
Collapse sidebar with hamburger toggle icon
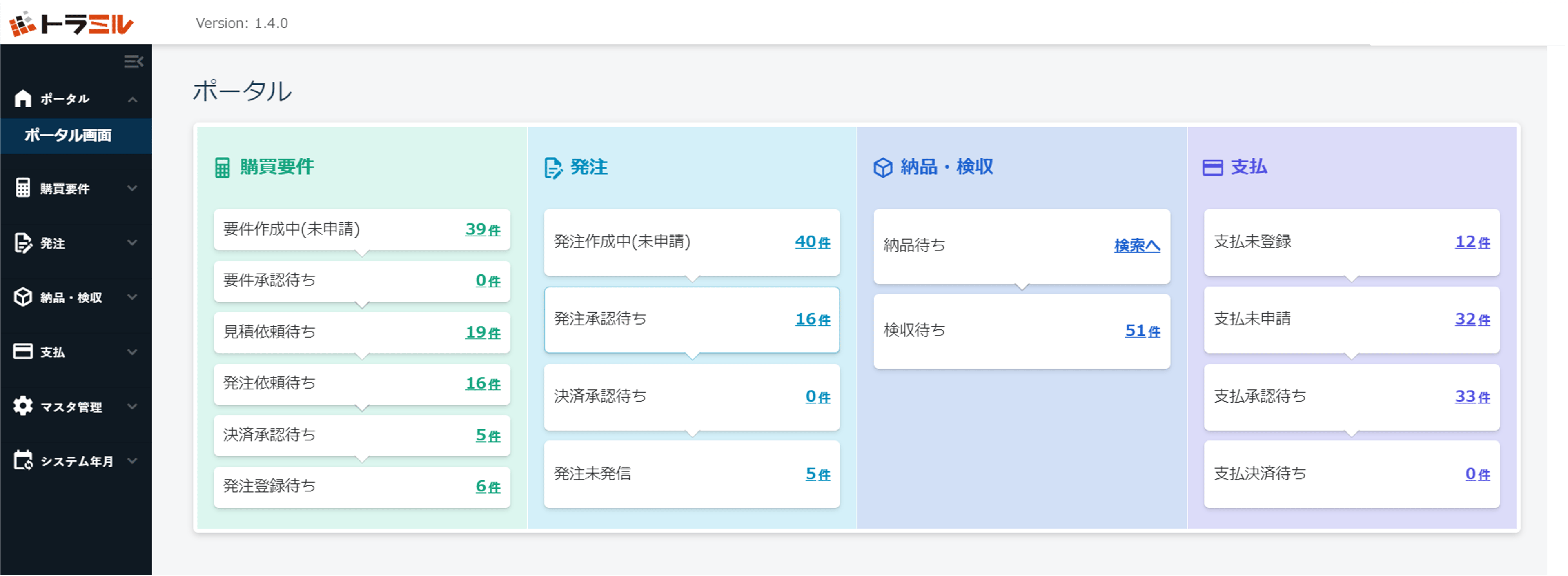(133, 61)
